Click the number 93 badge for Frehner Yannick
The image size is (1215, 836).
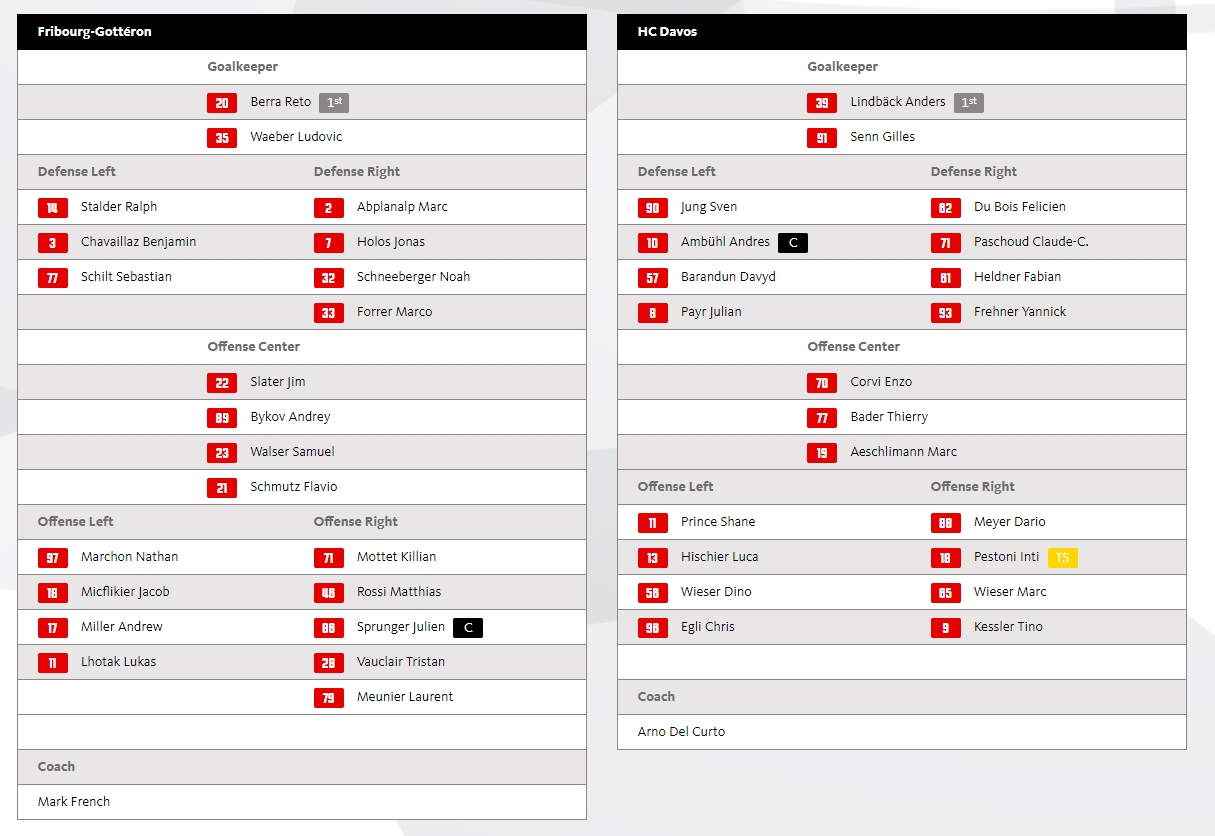click(945, 312)
